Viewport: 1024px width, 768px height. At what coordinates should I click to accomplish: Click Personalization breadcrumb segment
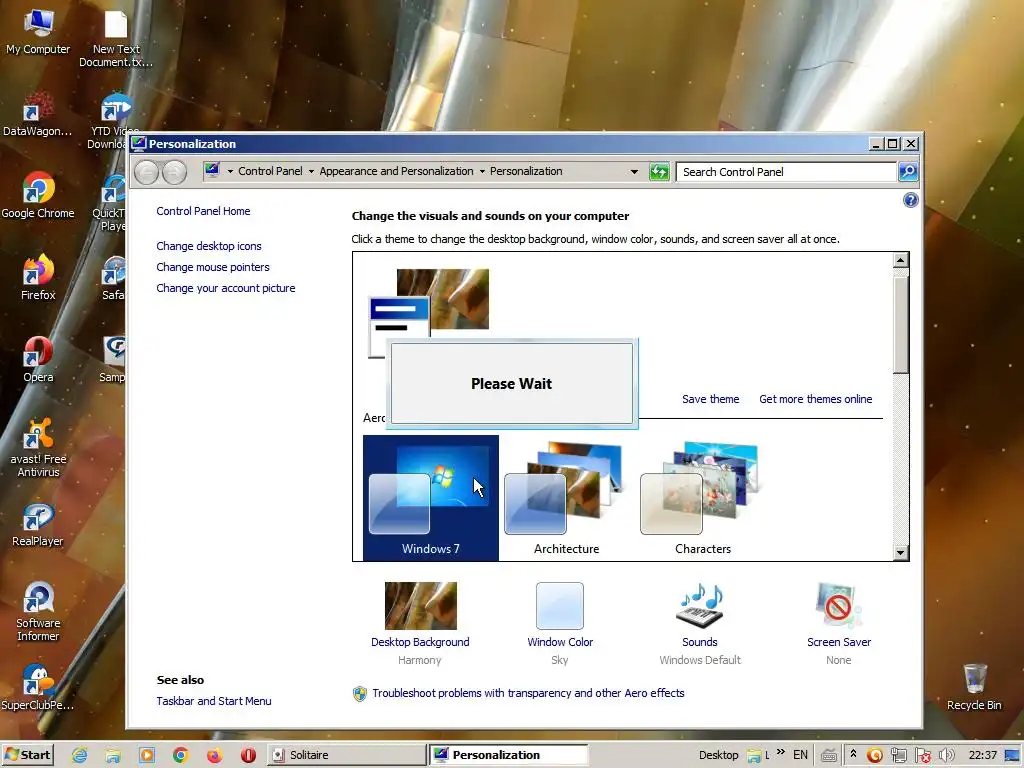526,171
